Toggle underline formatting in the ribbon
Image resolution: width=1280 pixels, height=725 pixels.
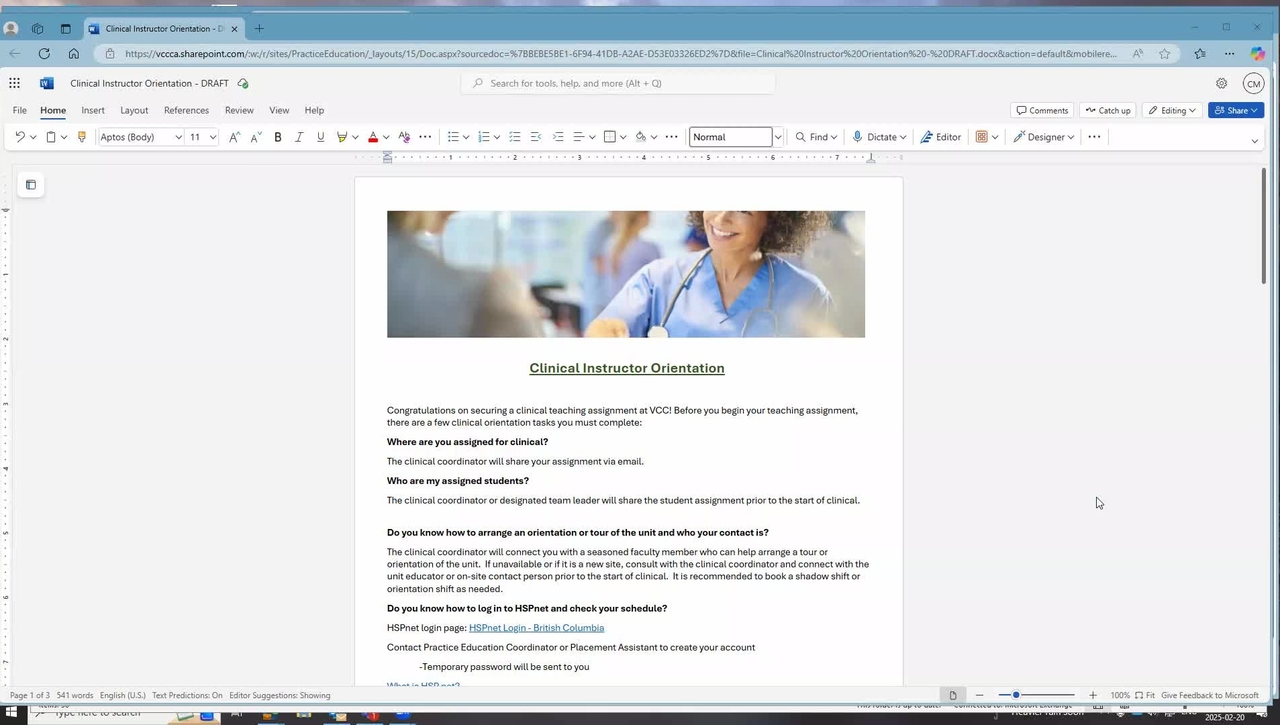click(320, 137)
